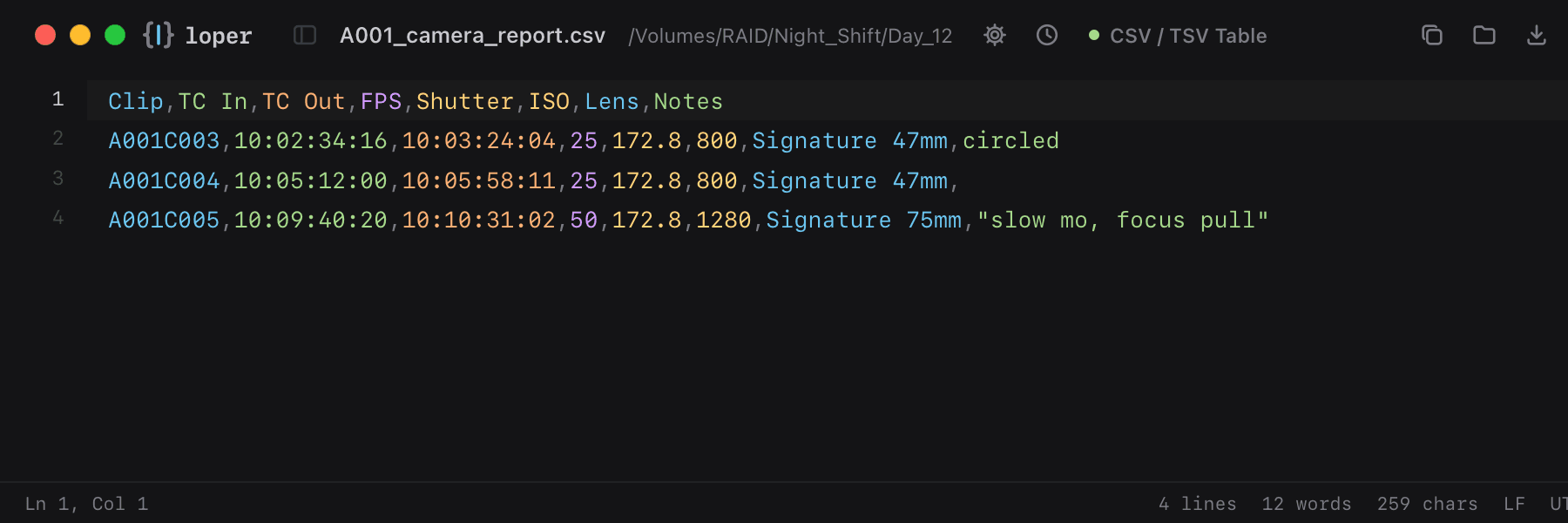
Task: Click the TC Out header field
Action: [304, 101]
